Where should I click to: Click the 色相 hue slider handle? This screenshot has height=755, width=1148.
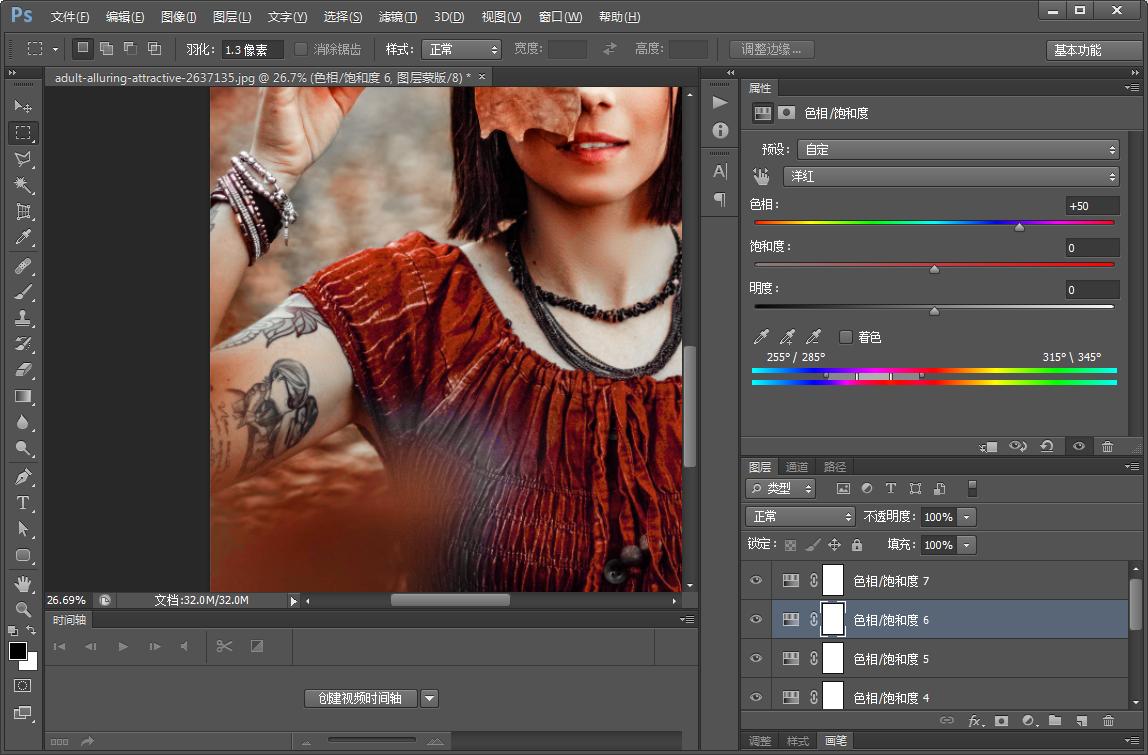tap(1019, 227)
